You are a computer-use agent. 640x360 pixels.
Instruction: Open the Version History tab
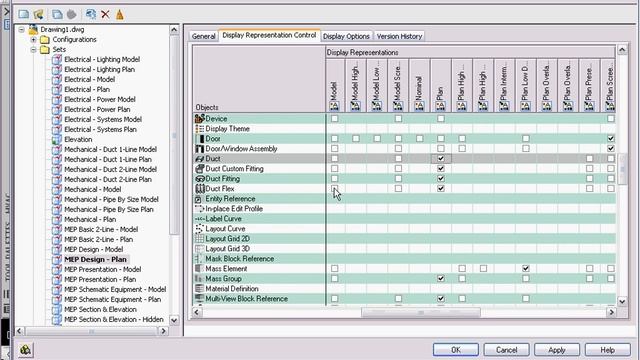(x=399, y=36)
